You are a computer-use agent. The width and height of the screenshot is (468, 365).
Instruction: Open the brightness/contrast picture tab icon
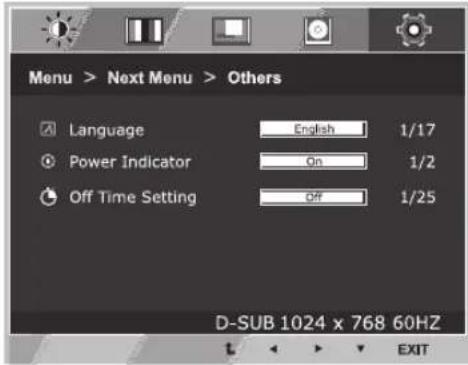click(59, 30)
